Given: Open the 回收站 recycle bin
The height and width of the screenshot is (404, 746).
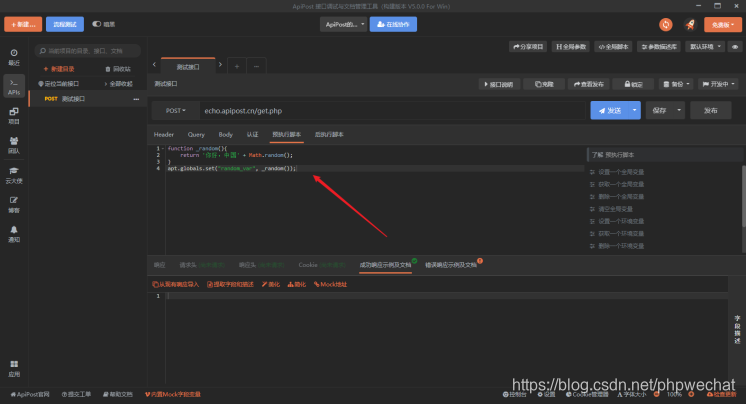Looking at the screenshot, I should pos(118,69).
